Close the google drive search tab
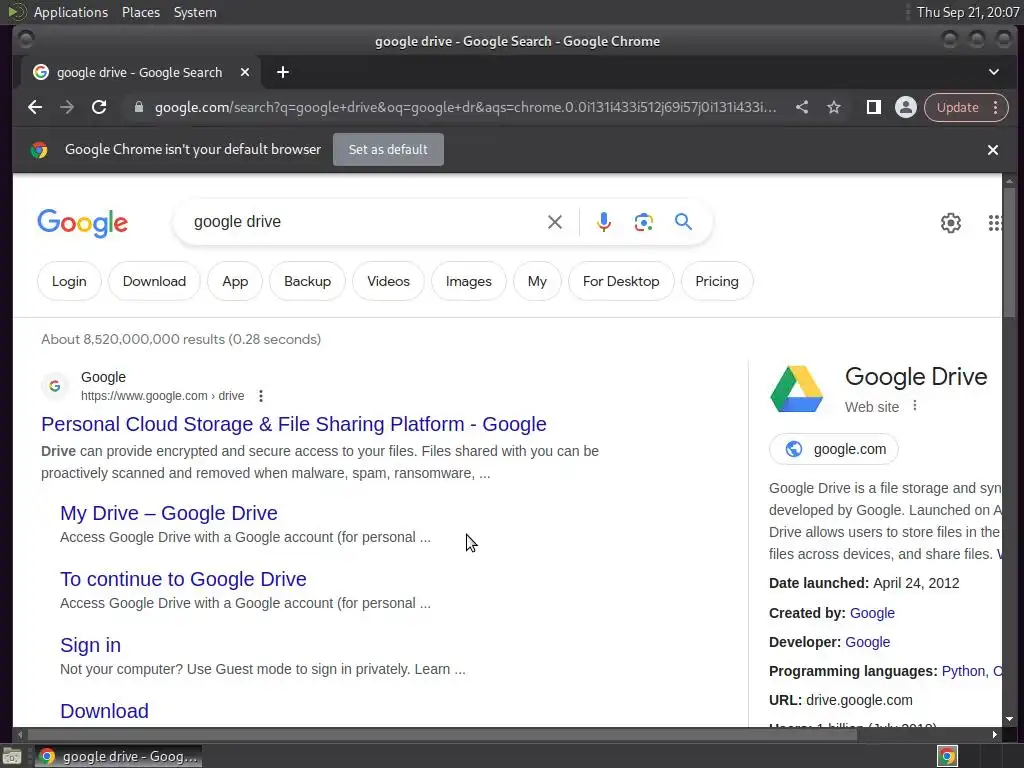Viewport: 1024px width, 768px height. (x=245, y=72)
